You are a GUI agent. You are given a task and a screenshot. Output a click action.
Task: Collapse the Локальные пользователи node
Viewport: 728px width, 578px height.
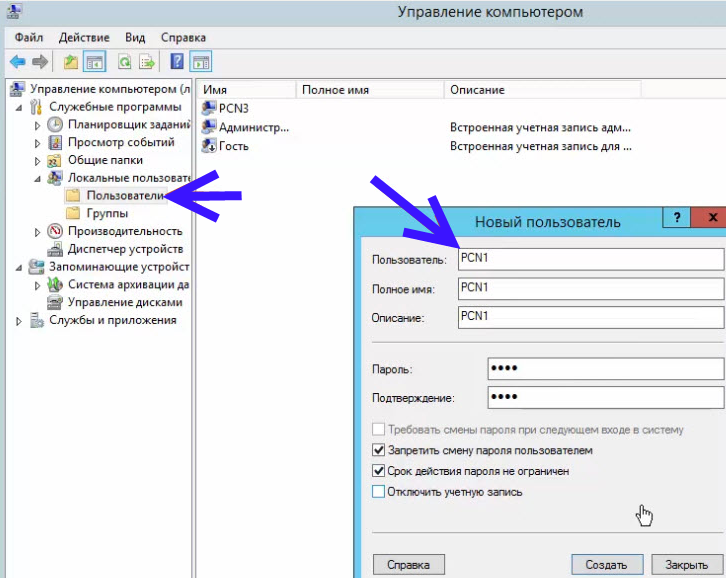38,179
